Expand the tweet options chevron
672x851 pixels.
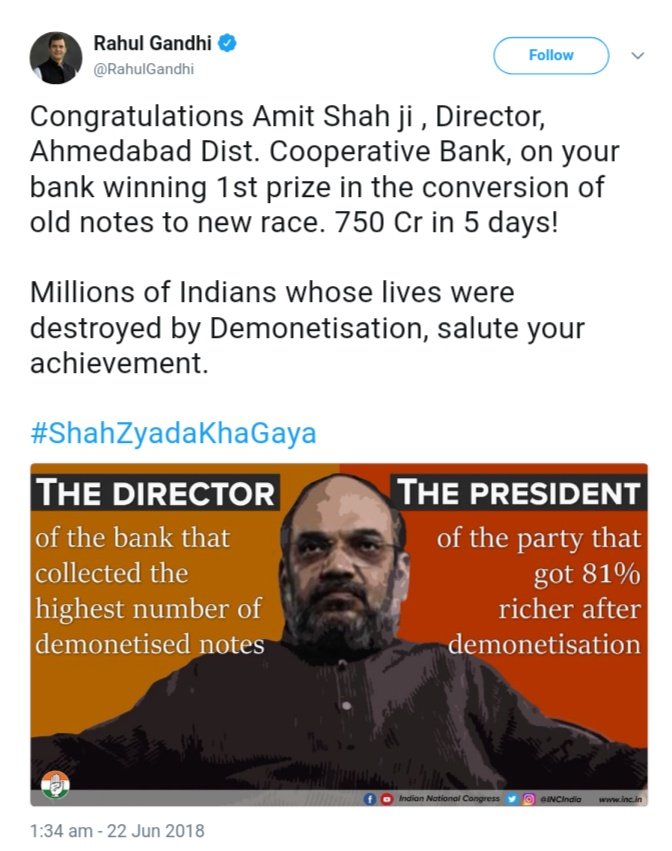[x=638, y=55]
